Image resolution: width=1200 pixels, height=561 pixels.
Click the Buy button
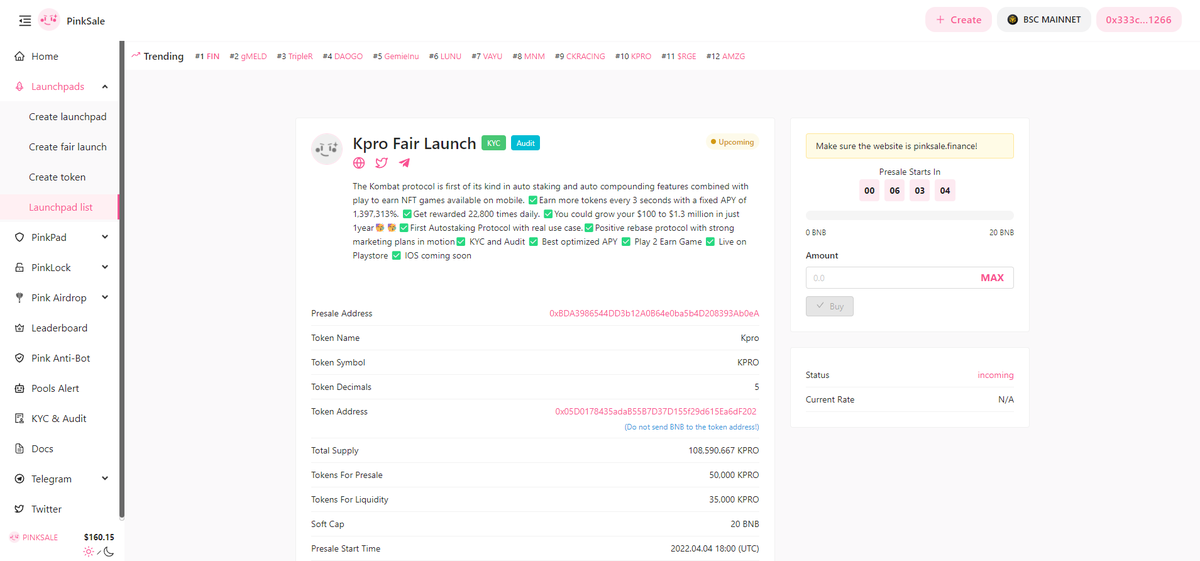click(830, 306)
